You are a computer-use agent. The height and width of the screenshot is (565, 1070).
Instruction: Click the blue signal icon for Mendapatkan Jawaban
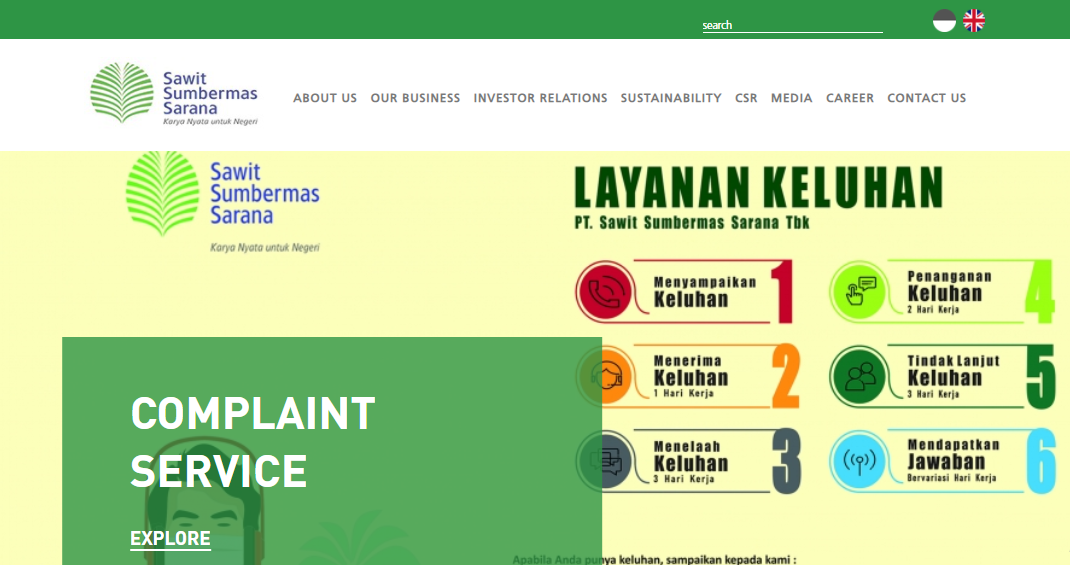point(858,461)
